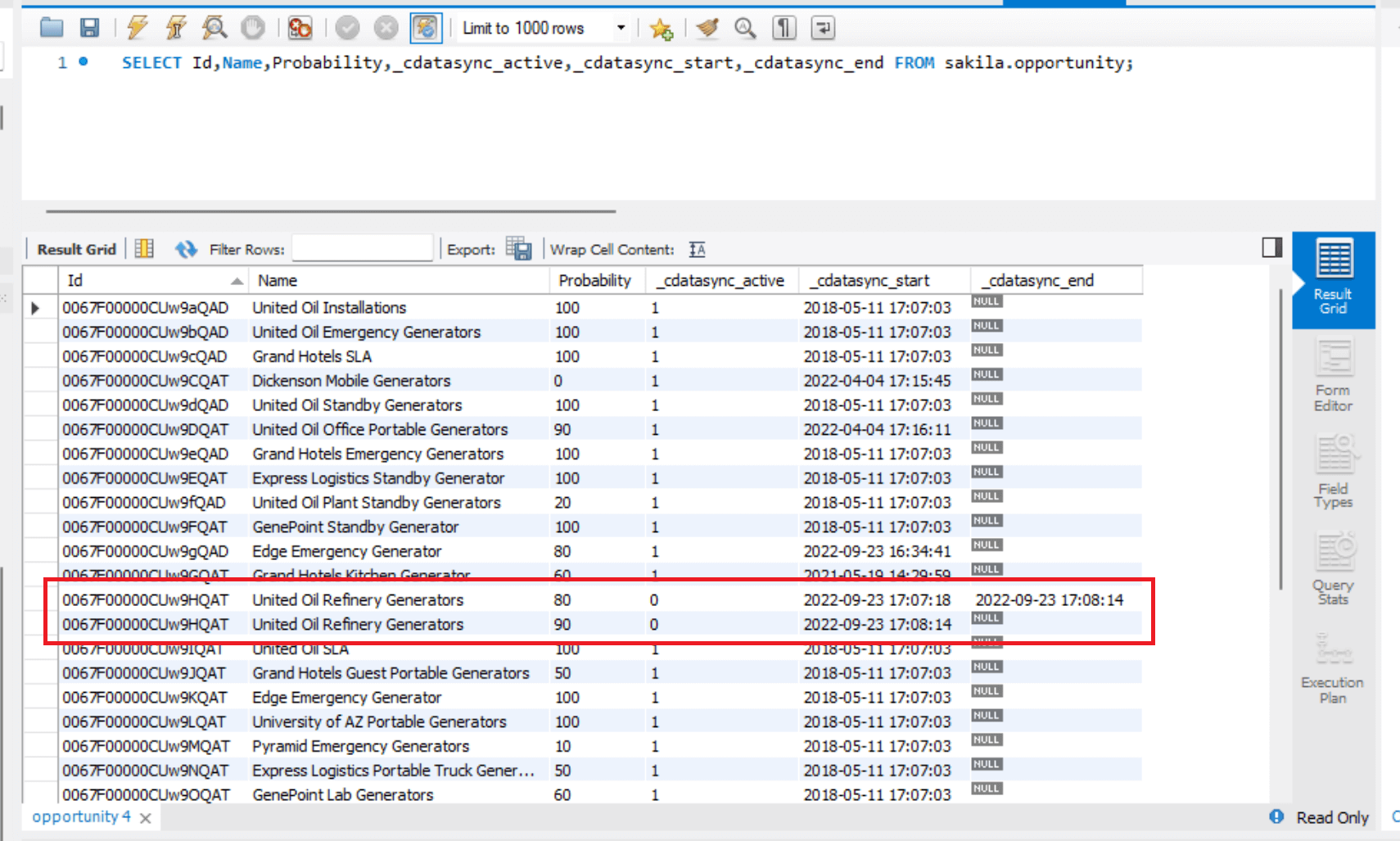Save the script with the floppy disk icon
This screenshot has height=841, width=1400.
[x=89, y=28]
